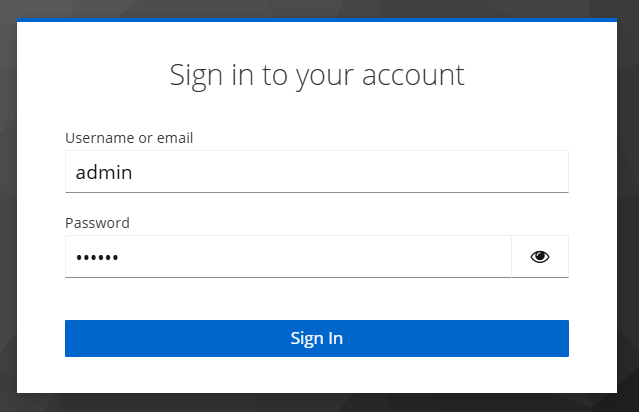Focus the Password input field

pyautogui.click(x=288, y=257)
